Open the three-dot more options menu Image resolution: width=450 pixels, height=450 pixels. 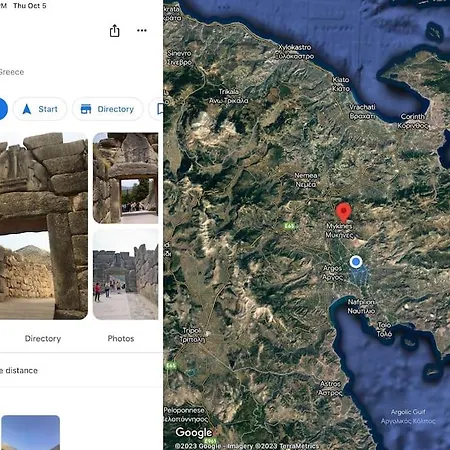(x=142, y=30)
